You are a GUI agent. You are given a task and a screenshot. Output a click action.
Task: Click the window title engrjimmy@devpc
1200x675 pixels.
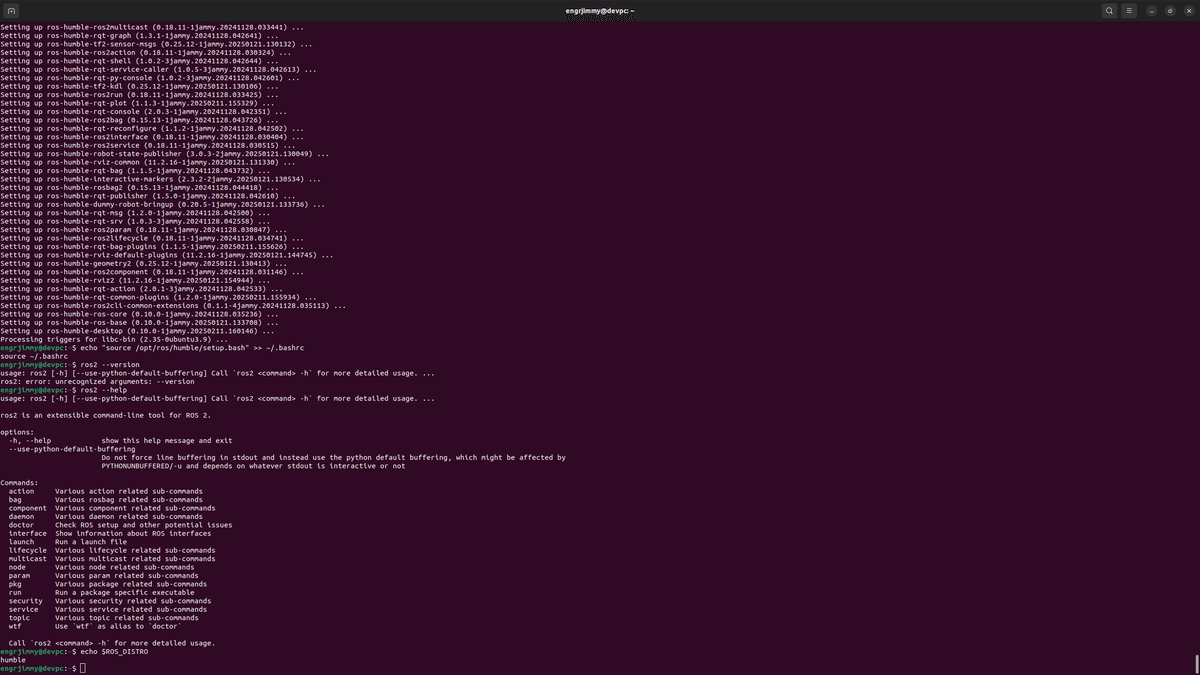coord(600,10)
